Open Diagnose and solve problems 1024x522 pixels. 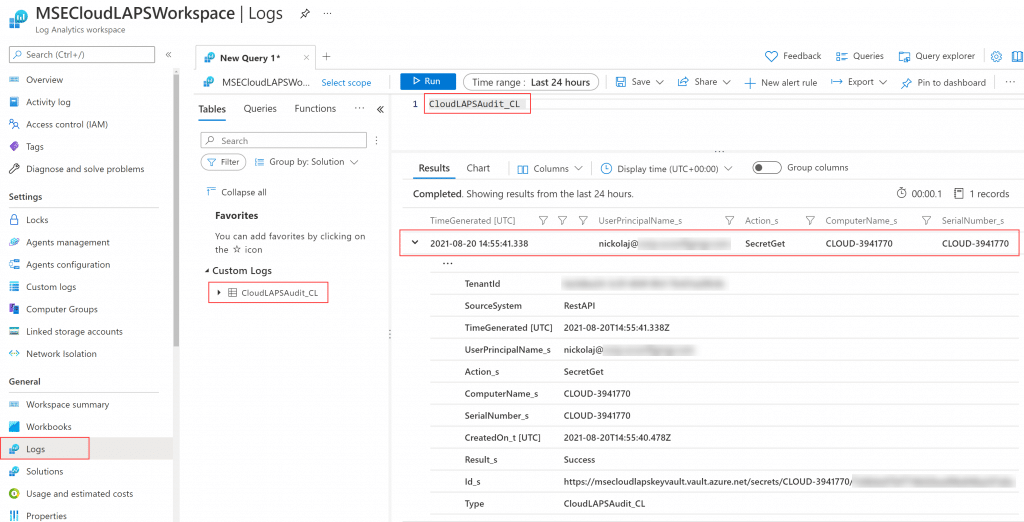85,169
